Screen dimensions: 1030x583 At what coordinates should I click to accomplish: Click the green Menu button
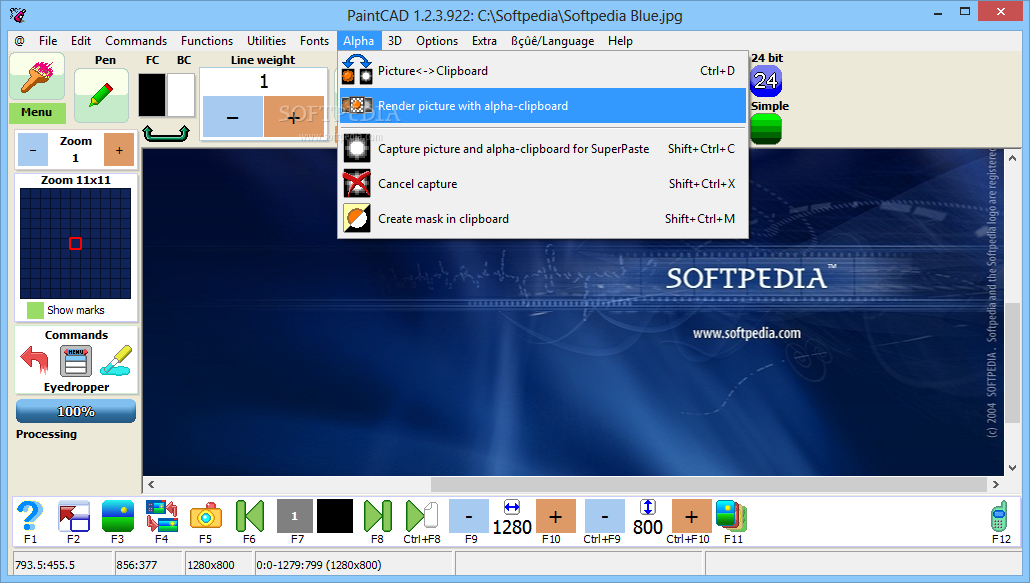pyautogui.click(x=37, y=112)
